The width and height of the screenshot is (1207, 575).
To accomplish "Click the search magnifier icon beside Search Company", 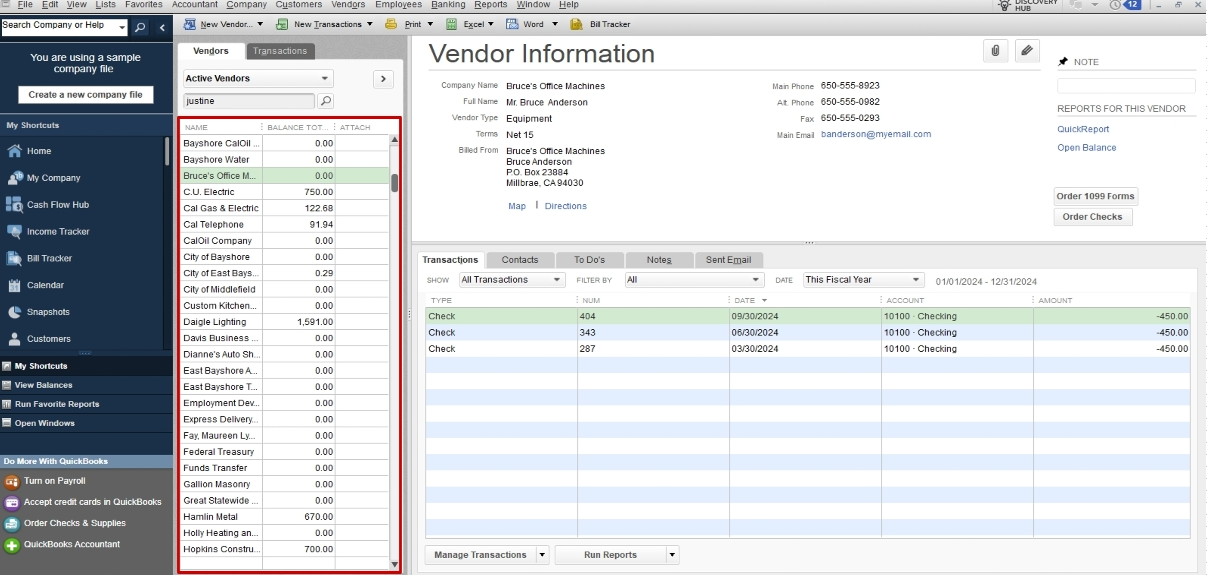I will [140, 27].
